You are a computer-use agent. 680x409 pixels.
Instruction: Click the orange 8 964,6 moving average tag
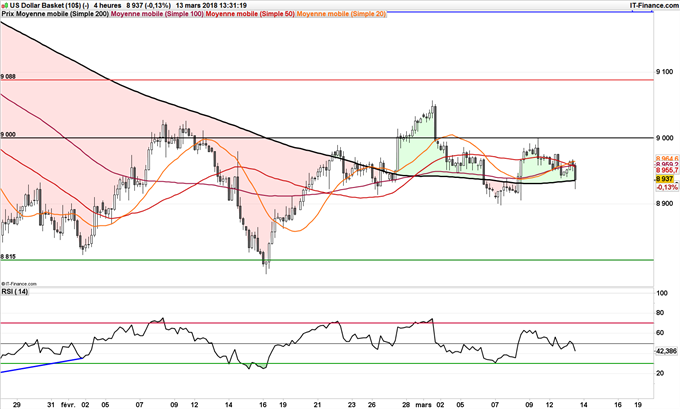pos(667,159)
